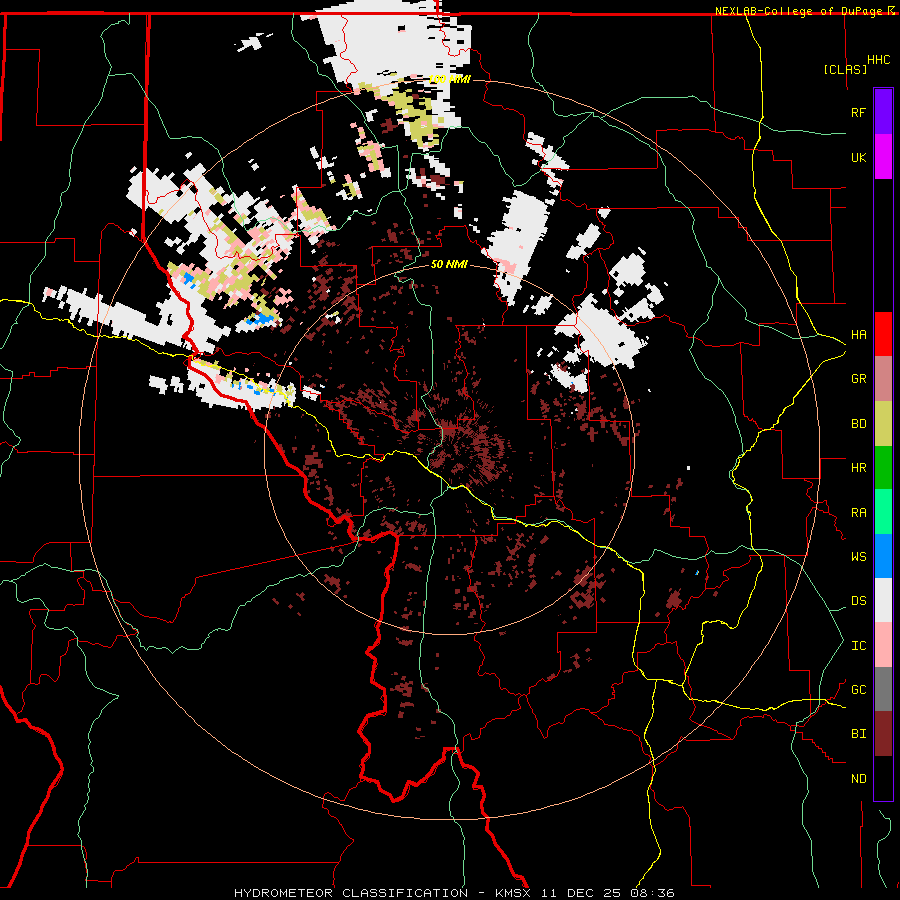Click the RF legend label
The height and width of the screenshot is (900, 900).
click(859, 112)
